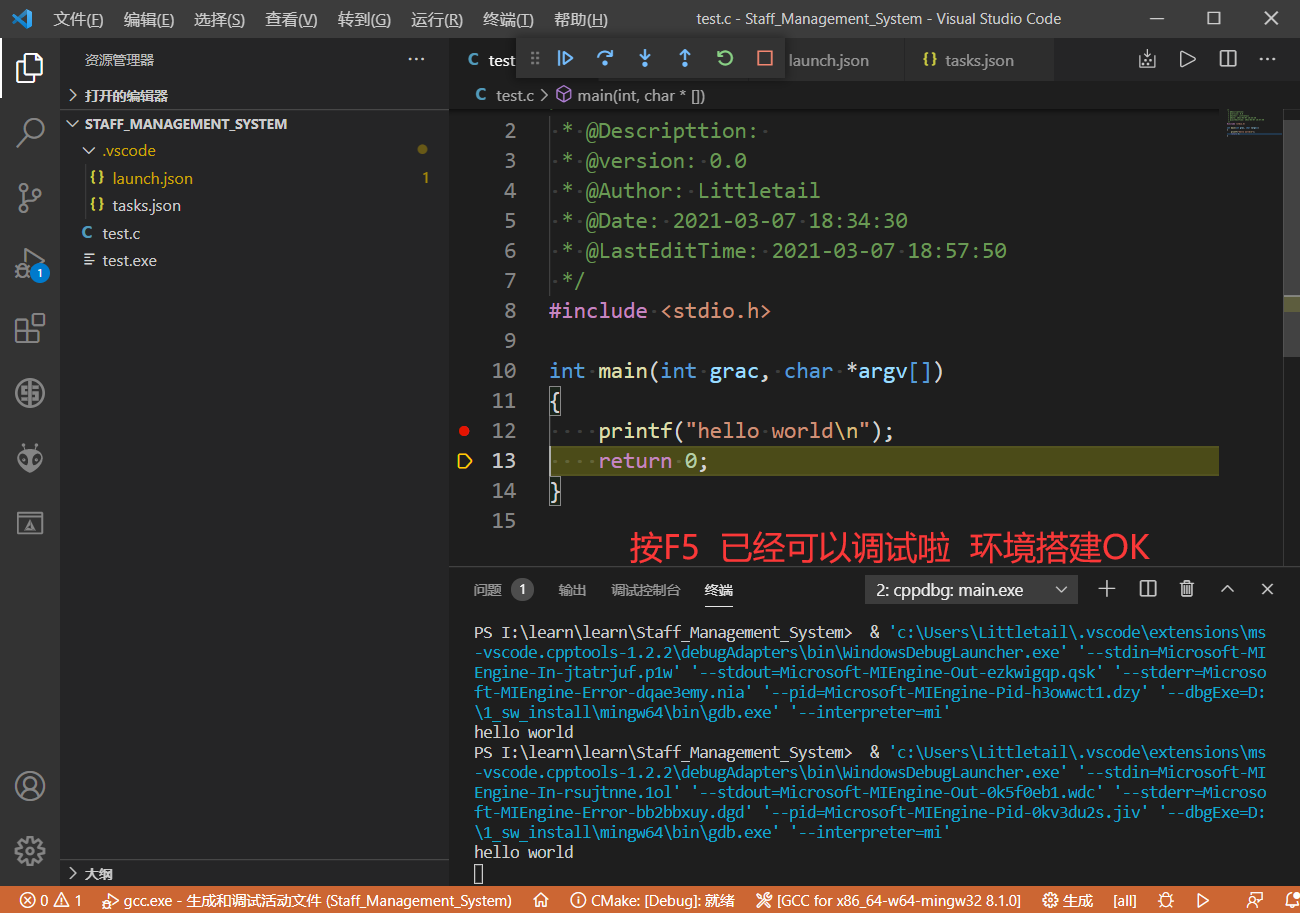Viewport: 1300px width, 913px height.
Task: Click the CMake launch play icon in status bar
Action: 1204,900
